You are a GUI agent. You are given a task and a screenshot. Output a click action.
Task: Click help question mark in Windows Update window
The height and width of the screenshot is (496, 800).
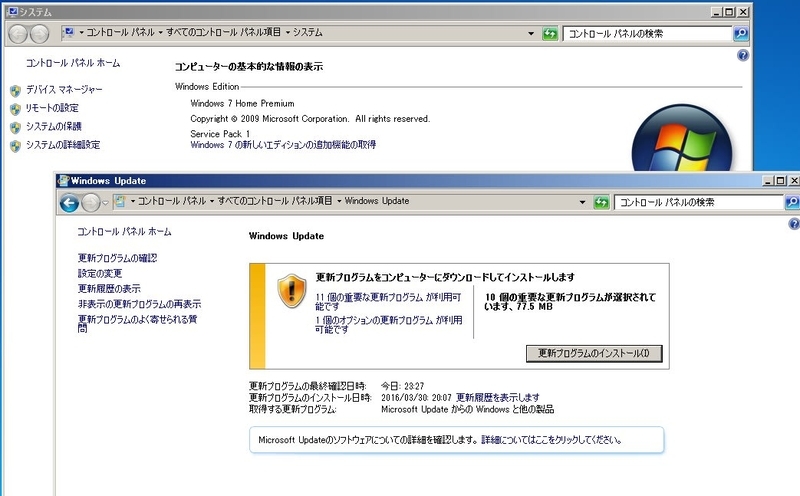tap(794, 224)
